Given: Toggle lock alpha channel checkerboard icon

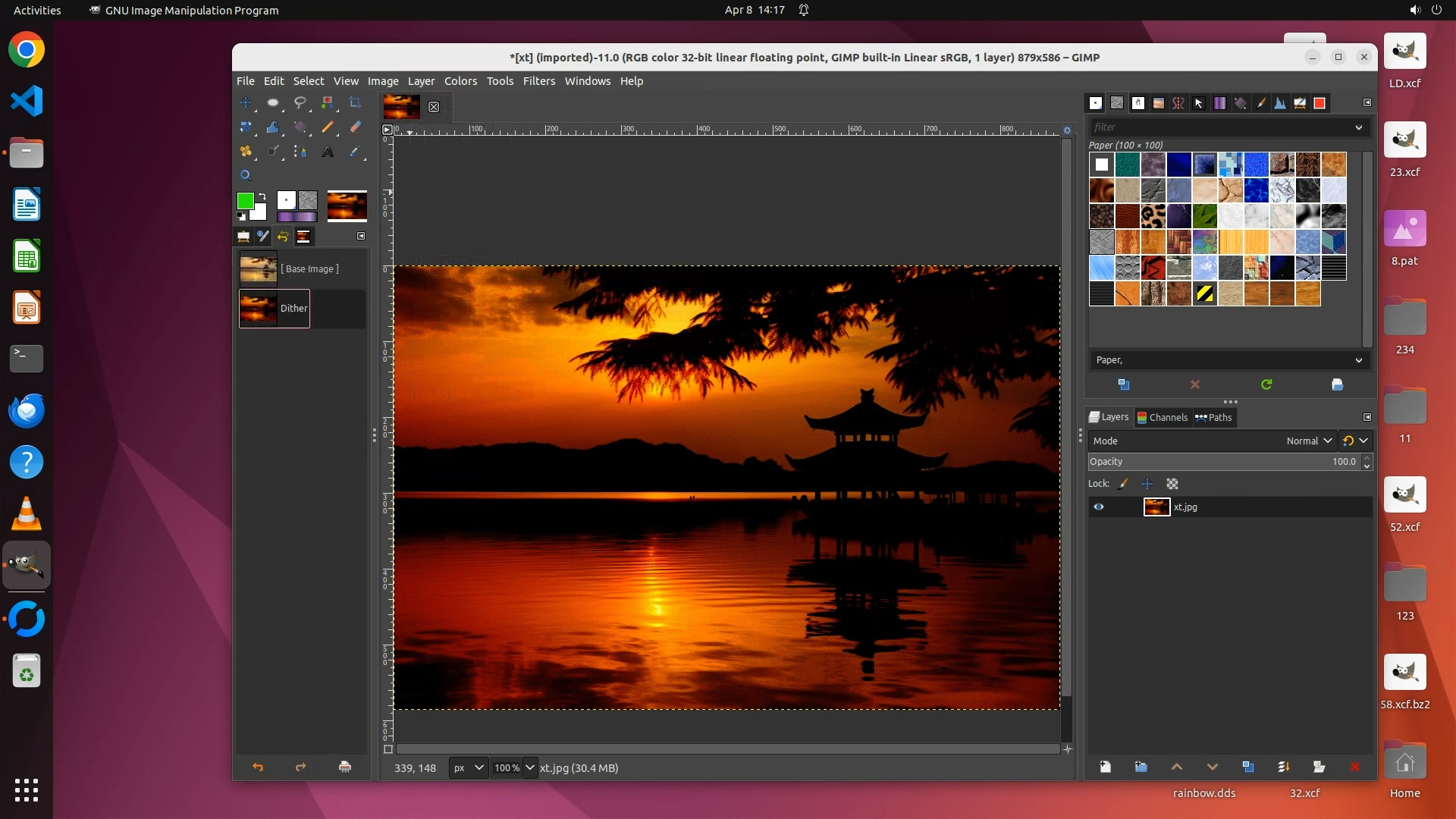Looking at the screenshot, I should [1172, 484].
